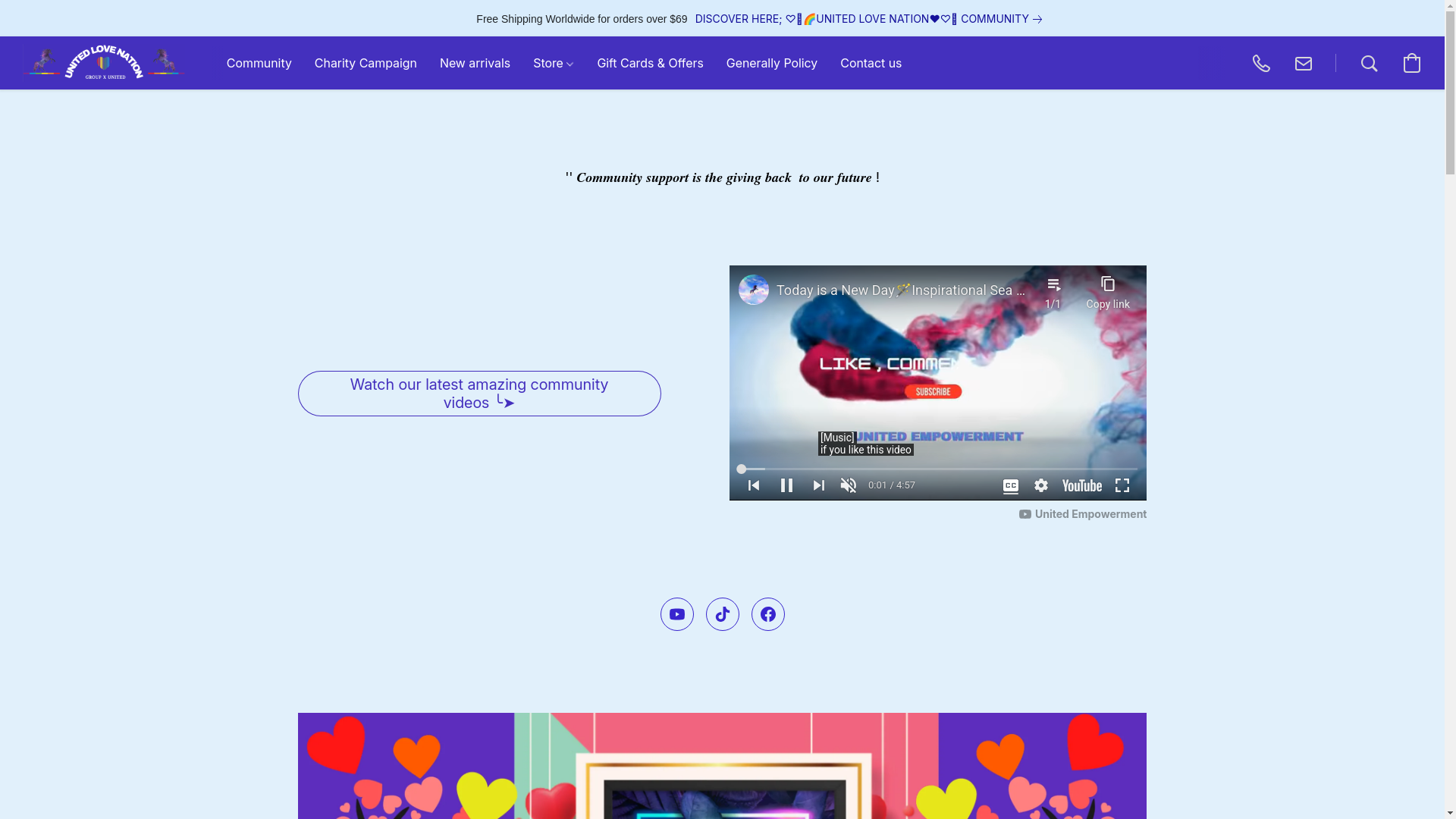
Task: Open the Community menu item
Action: tap(259, 63)
